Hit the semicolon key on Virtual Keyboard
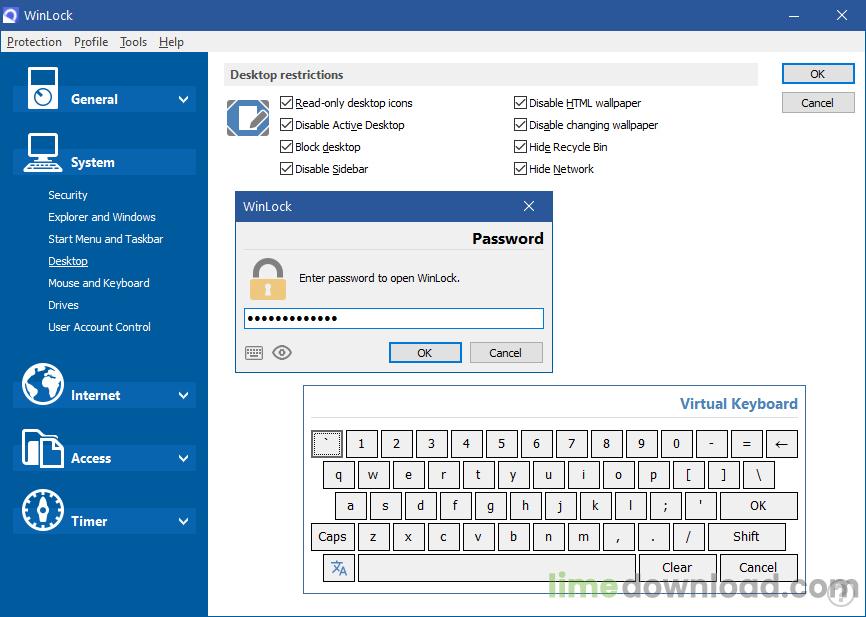The width and height of the screenshot is (866, 617). 666,506
